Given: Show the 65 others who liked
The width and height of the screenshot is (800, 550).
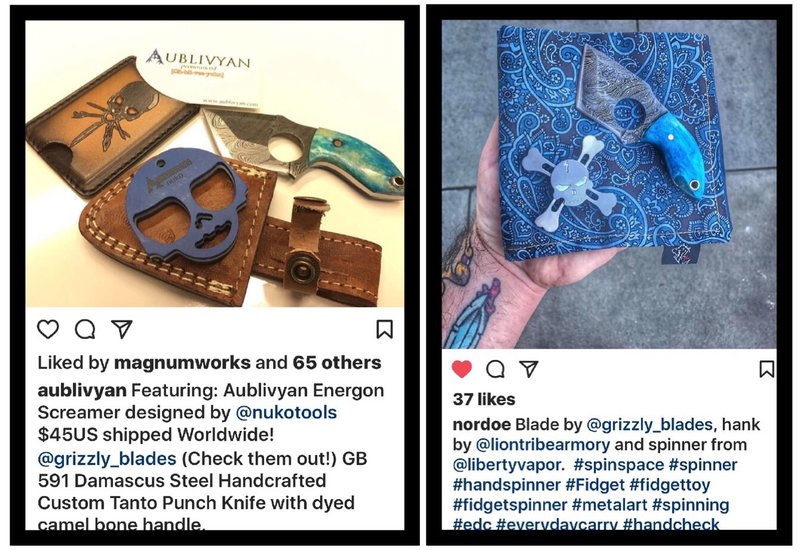Looking at the screenshot, I should (x=337, y=363).
